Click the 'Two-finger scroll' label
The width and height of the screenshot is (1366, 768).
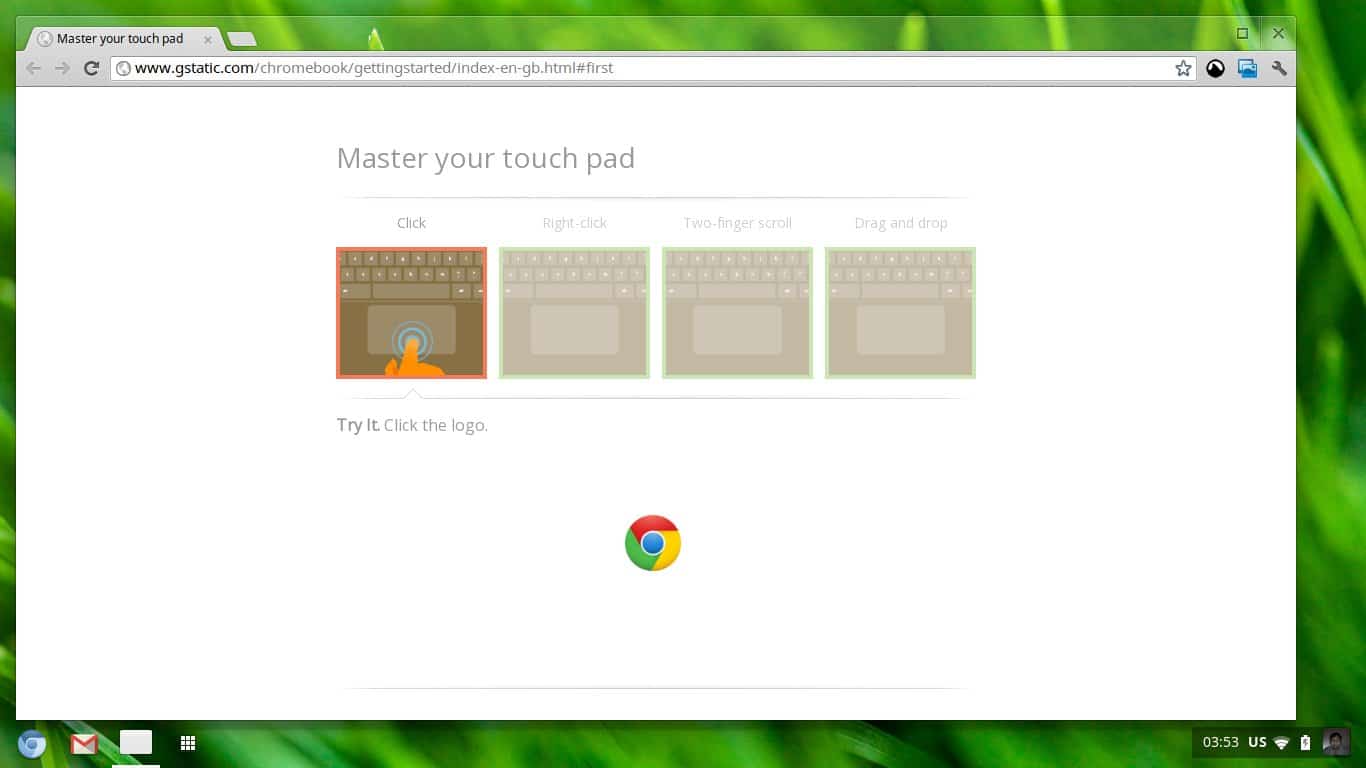click(x=738, y=223)
